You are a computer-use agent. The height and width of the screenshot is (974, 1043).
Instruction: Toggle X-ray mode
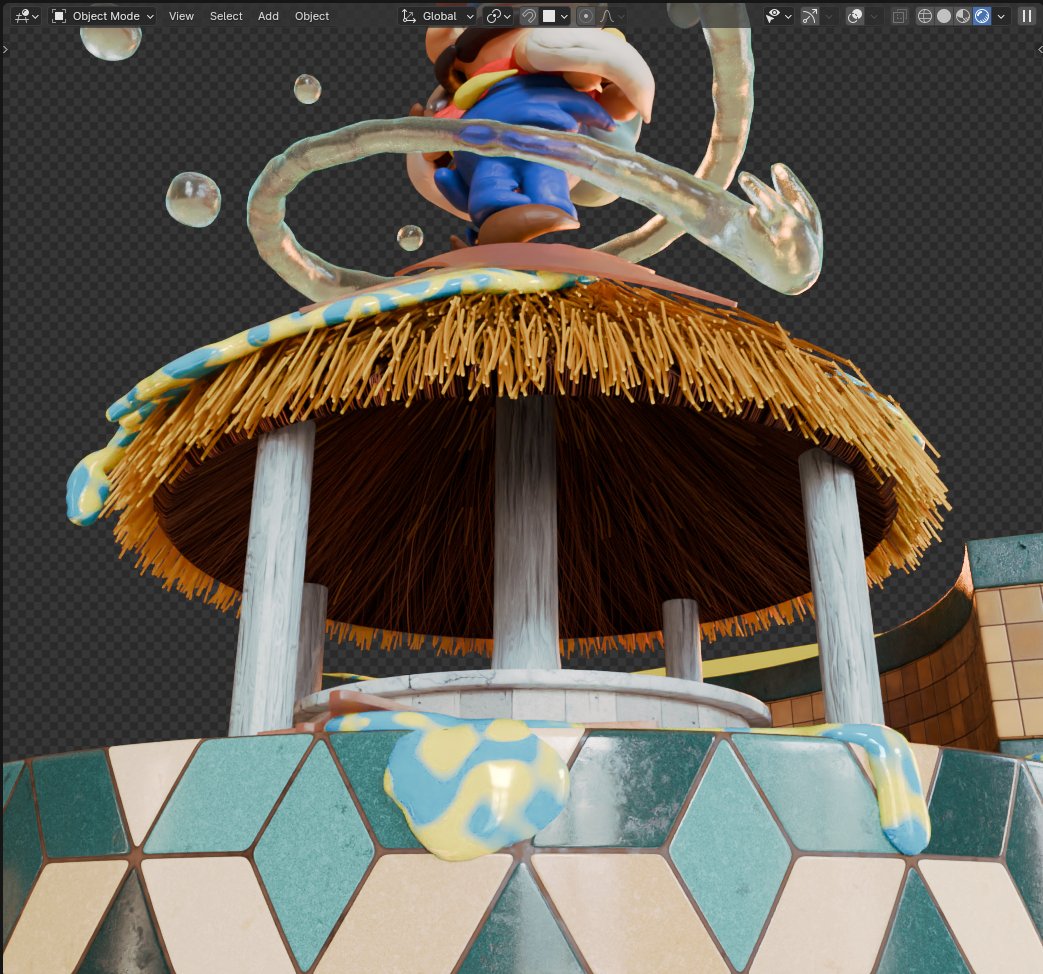[899, 16]
